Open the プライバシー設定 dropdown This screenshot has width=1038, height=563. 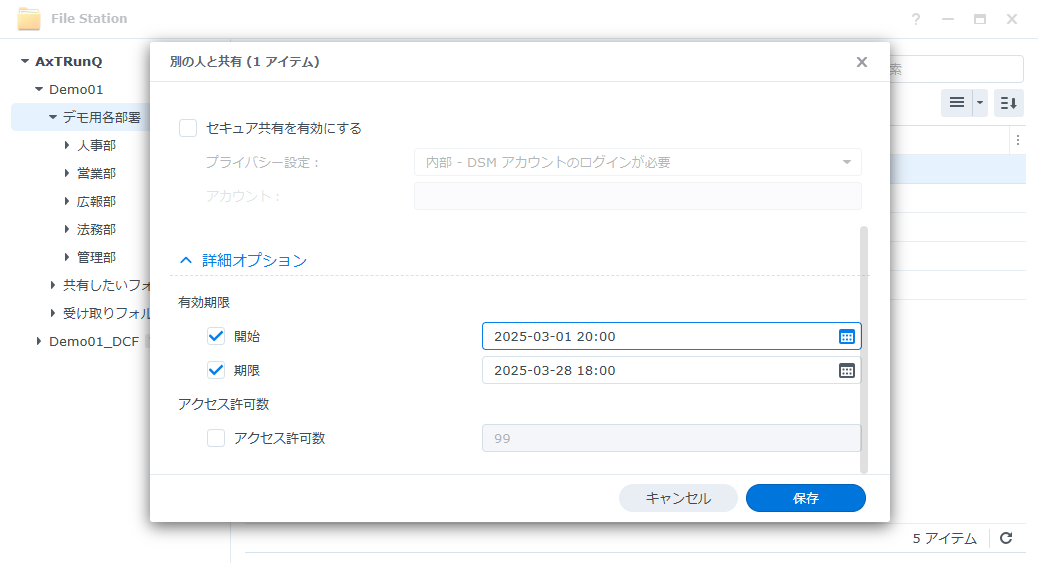click(x=637, y=162)
